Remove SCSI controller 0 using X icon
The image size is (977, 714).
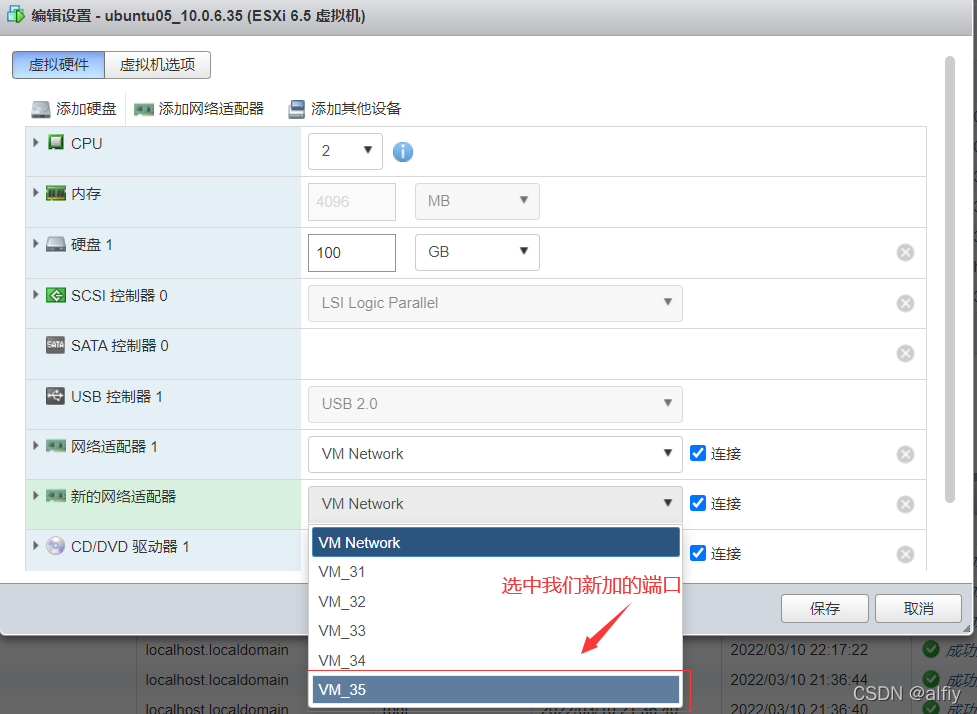click(x=905, y=303)
